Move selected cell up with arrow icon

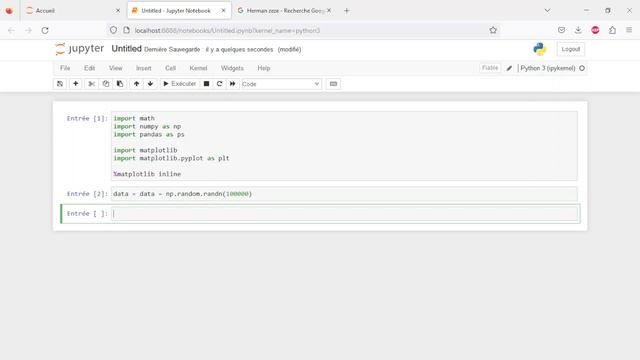(136, 84)
